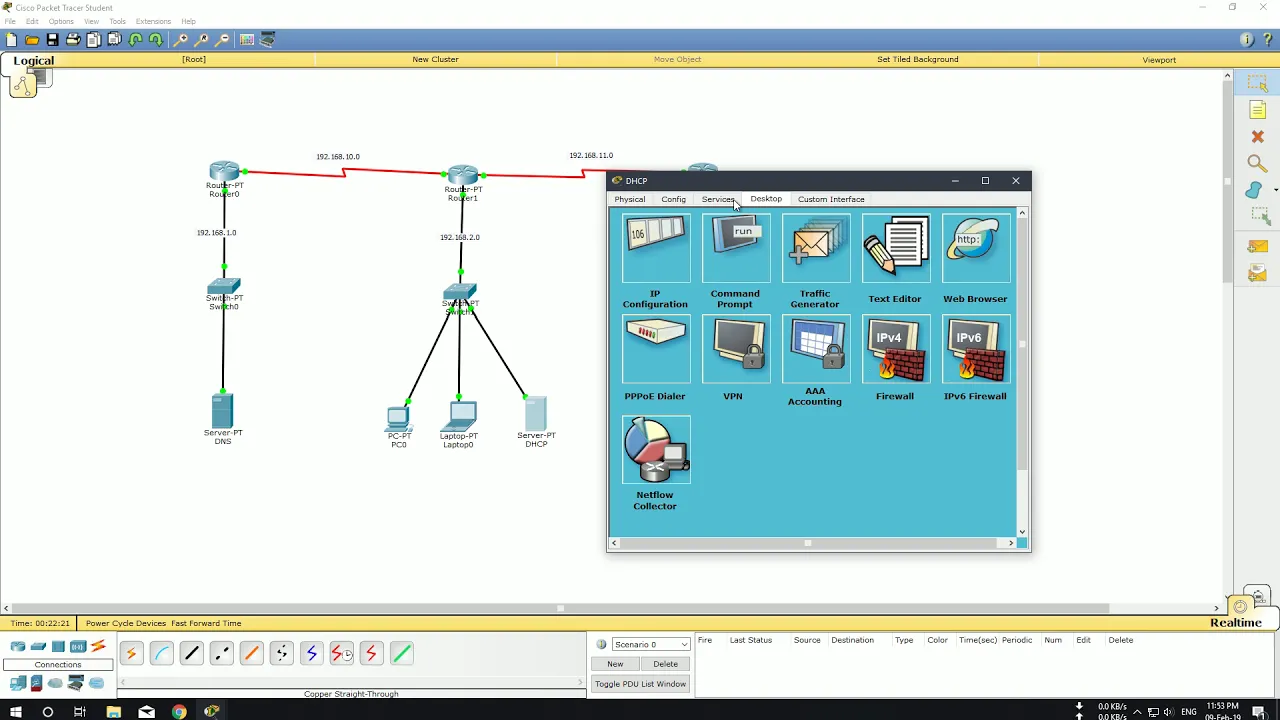This screenshot has height=720, width=1280.
Task: Click the Undo arrow in the toolbar
Action: click(x=136, y=40)
